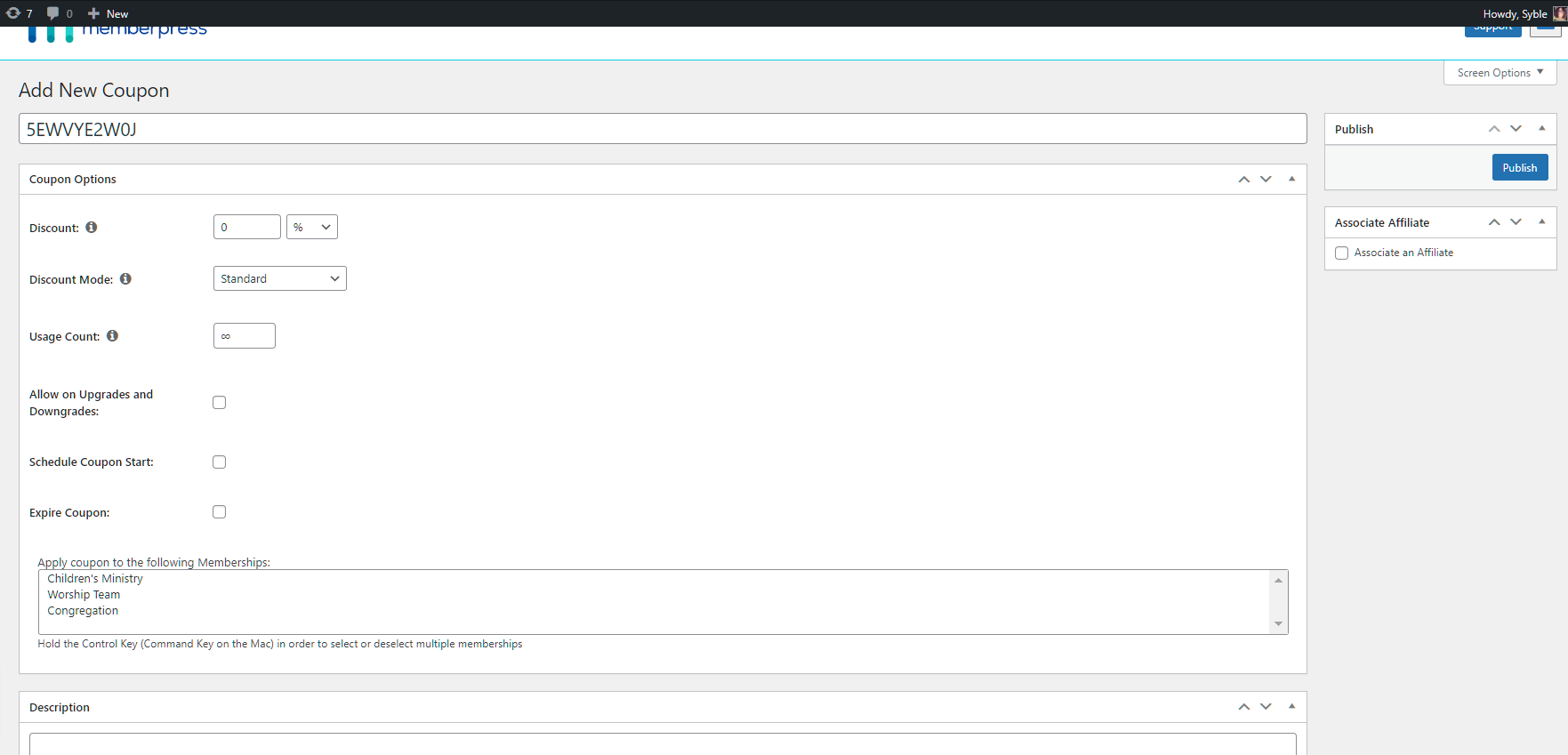Click the blue Publish button
The height and width of the screenshot is (755, 1568).
[x=1519, y=168]
